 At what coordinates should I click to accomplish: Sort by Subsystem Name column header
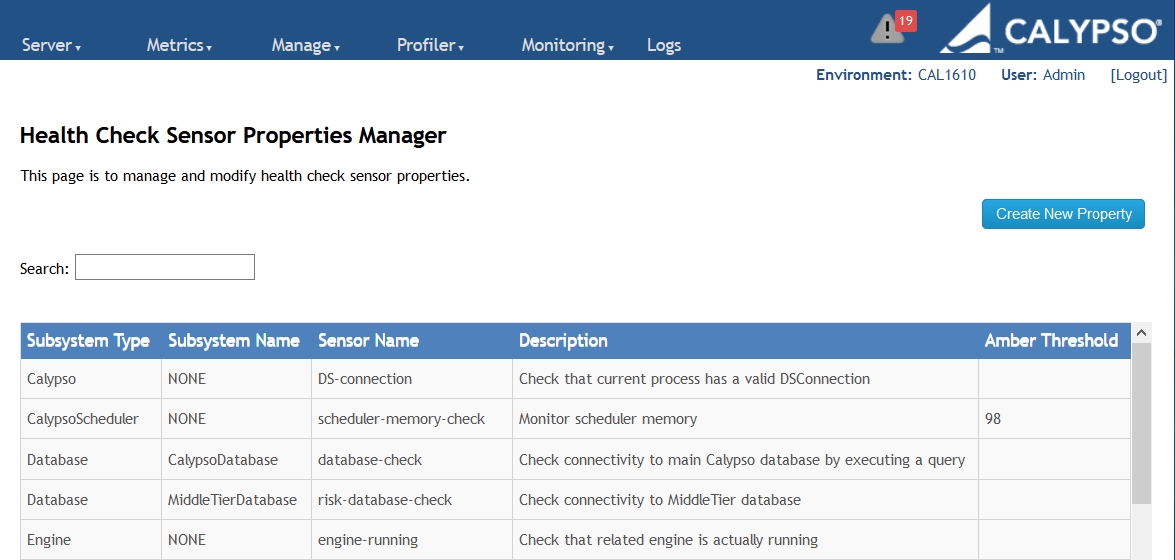tap(234, 341)
